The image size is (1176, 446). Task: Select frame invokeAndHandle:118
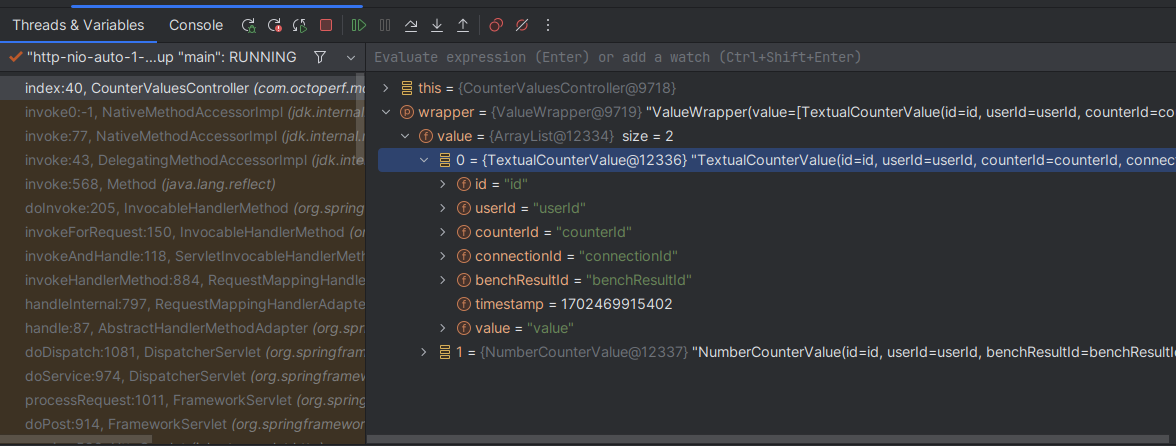(182, 256)
